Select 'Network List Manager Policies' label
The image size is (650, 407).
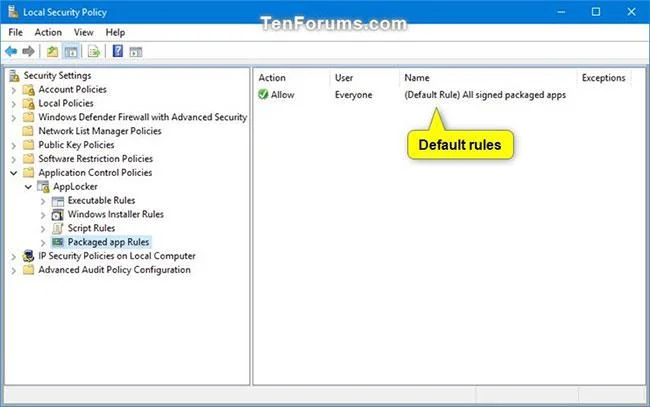100,131
